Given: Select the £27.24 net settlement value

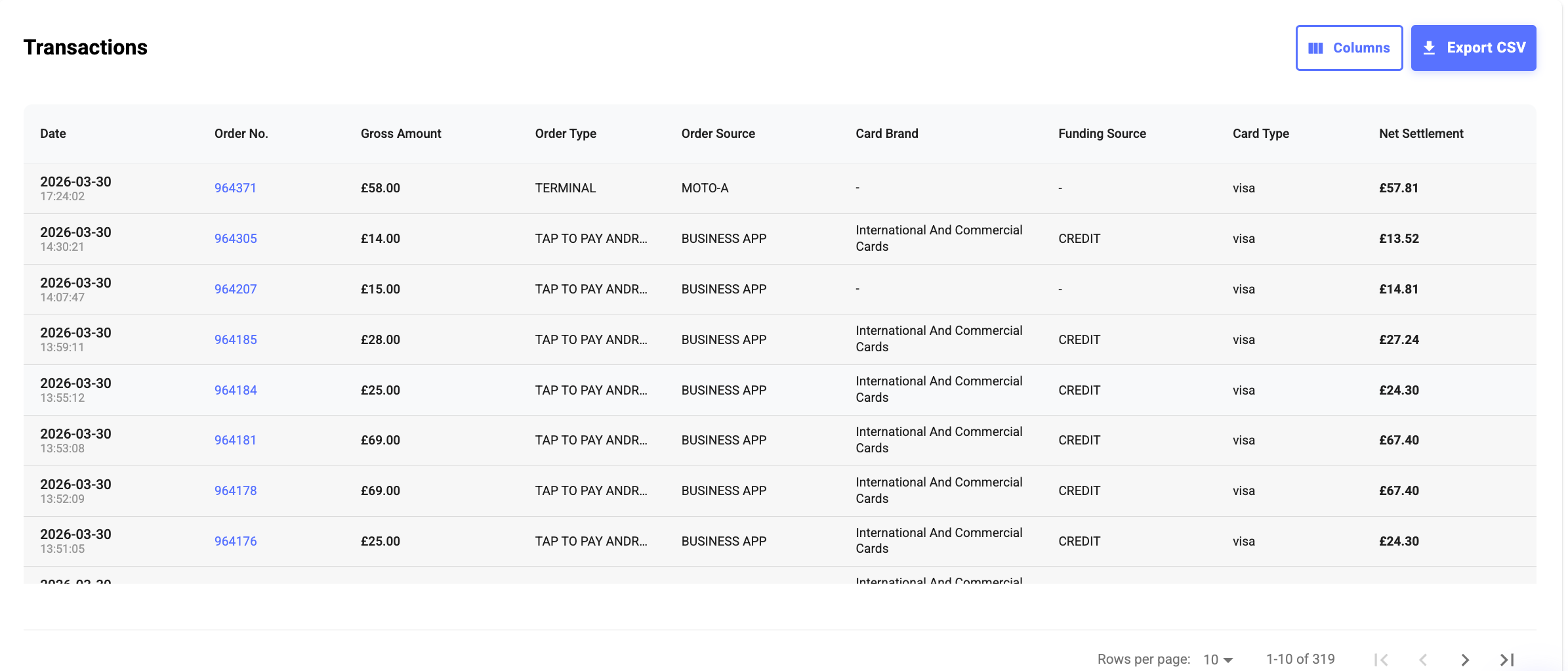Looking at the screenshot, I should [1399, 340].
